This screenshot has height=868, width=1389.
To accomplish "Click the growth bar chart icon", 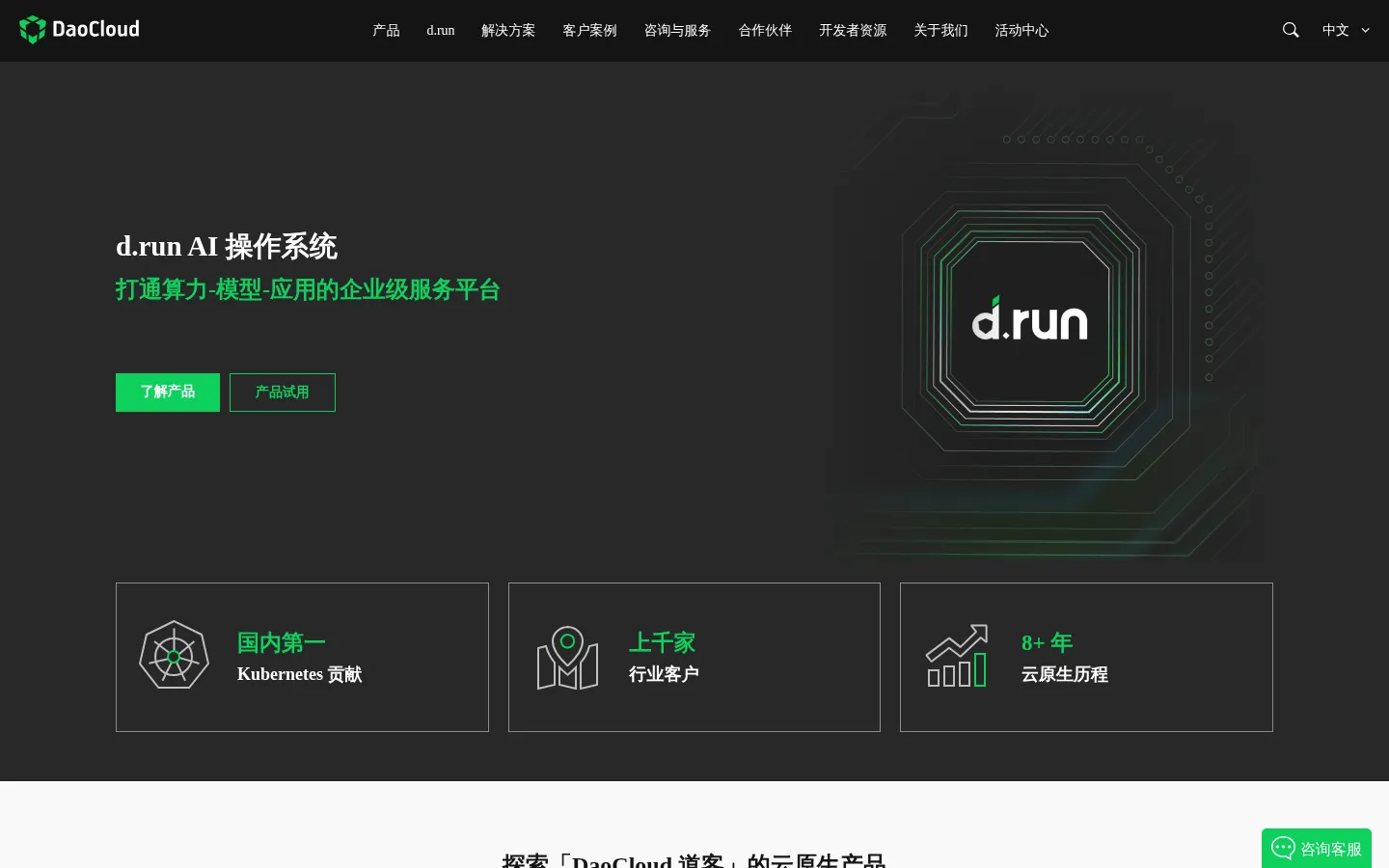I will tap(957, 656).
